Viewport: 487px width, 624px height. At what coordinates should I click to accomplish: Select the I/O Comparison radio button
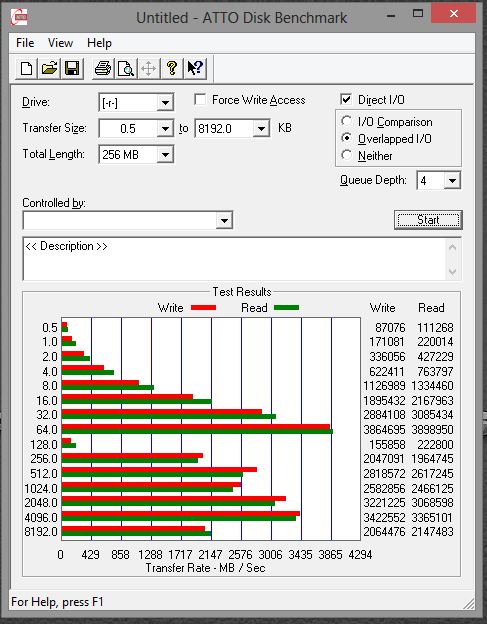(347, 121)
